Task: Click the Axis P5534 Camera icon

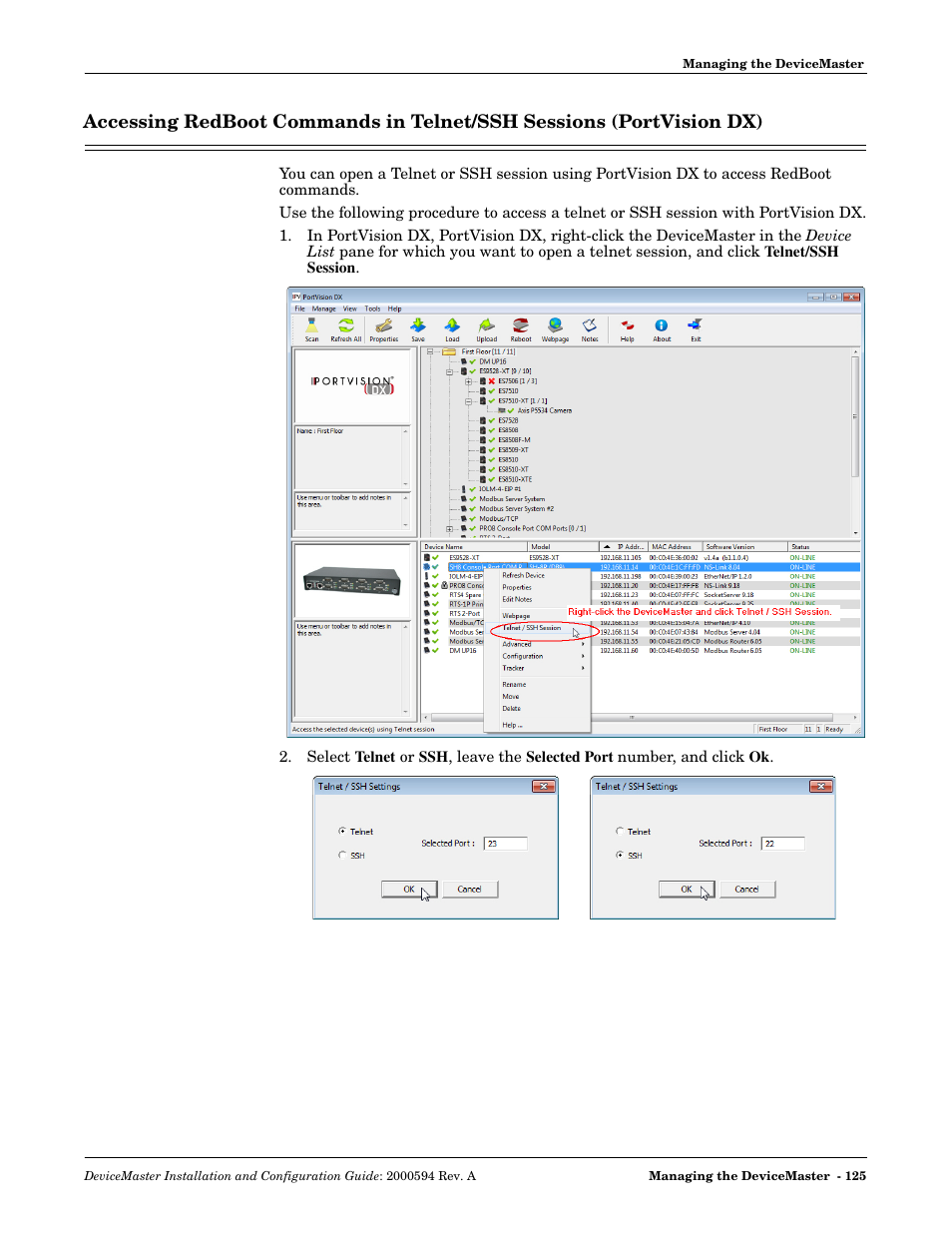Action: pyautogui.click(x=502, y=410)
